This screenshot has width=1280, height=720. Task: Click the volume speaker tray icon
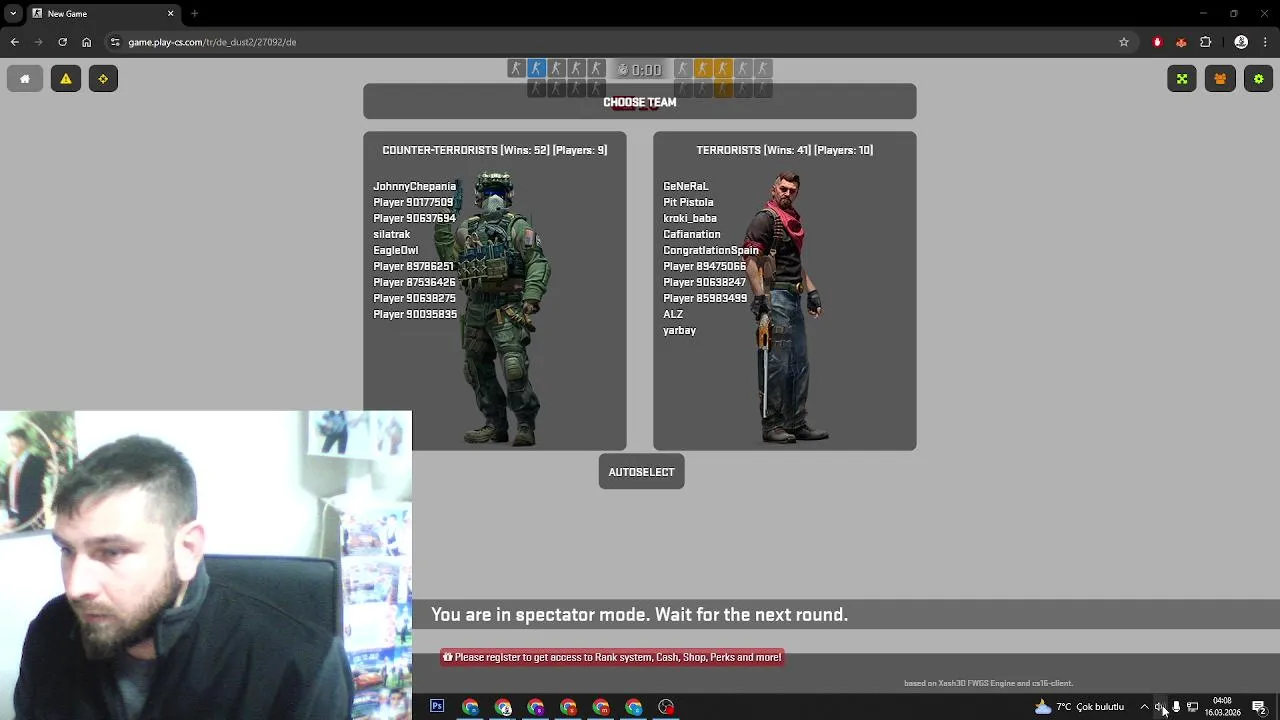[x=1160, y=707]
